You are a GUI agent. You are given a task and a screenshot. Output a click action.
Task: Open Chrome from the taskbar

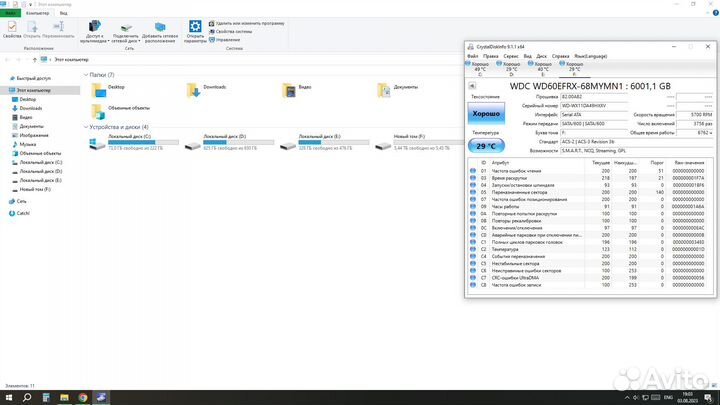(x=83, y=398)
